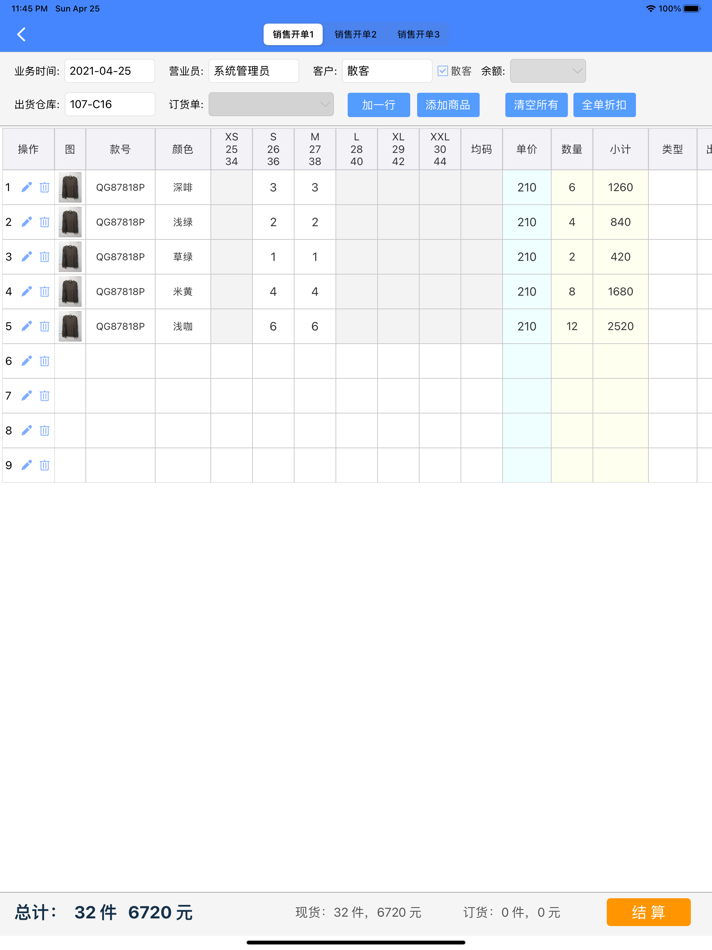Screen dimensions: 712x950
Task: Edit row 2 with the pencil icon
Action: 27,222
